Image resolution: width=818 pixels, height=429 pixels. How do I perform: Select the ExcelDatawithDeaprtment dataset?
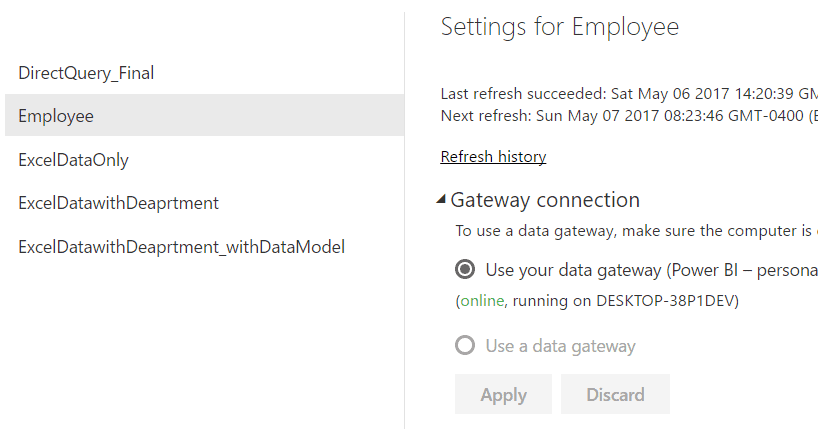tap(118, 203)
